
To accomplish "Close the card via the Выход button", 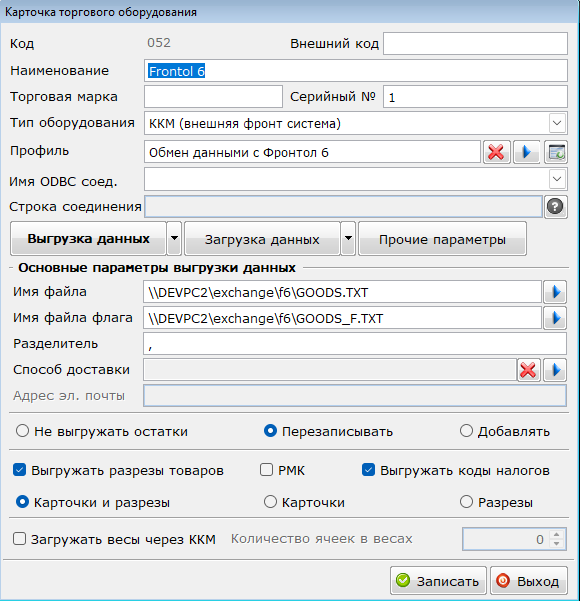I will pyautogui.click(x=529, y=581).
